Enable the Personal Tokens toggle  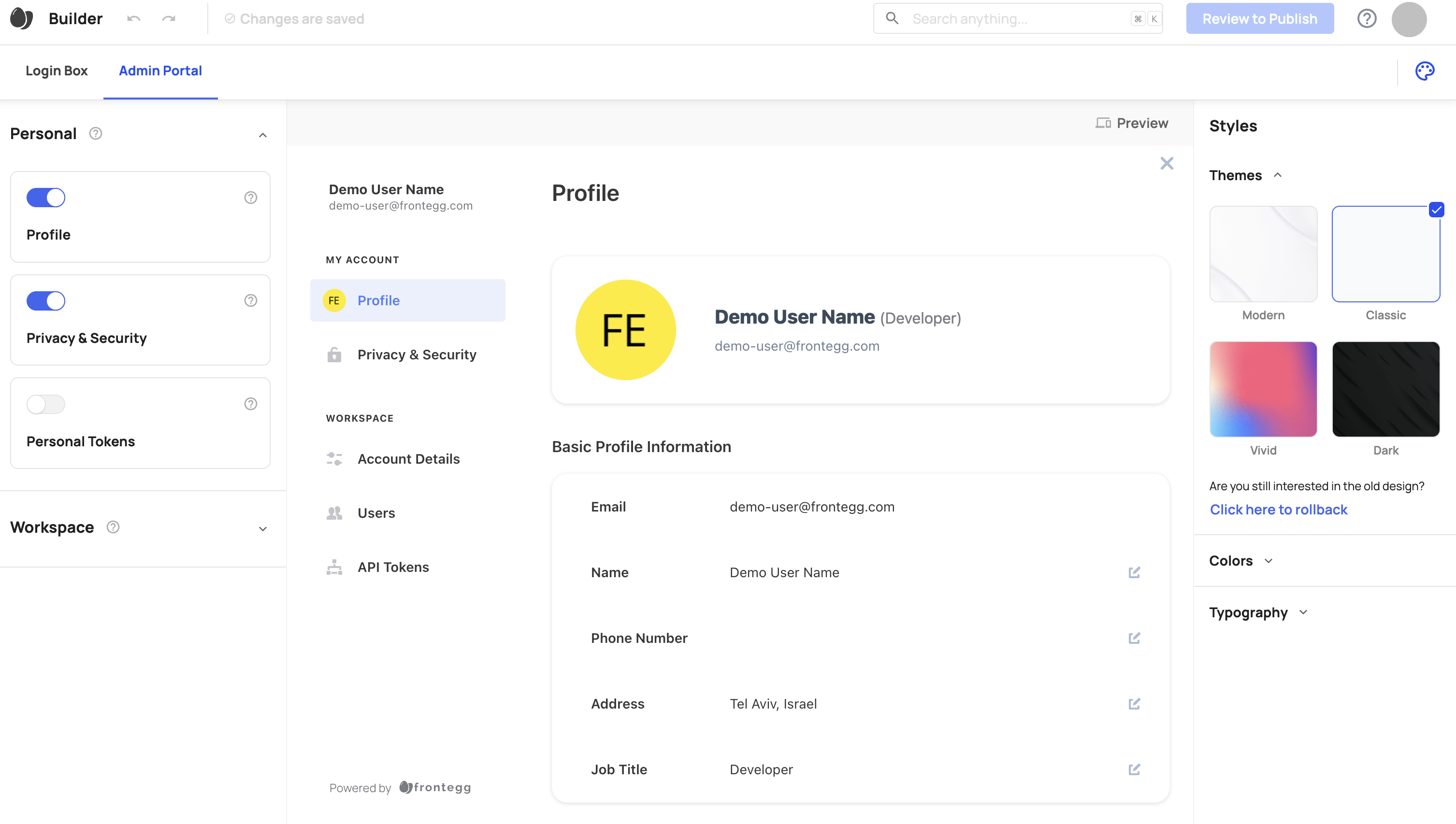45,403
